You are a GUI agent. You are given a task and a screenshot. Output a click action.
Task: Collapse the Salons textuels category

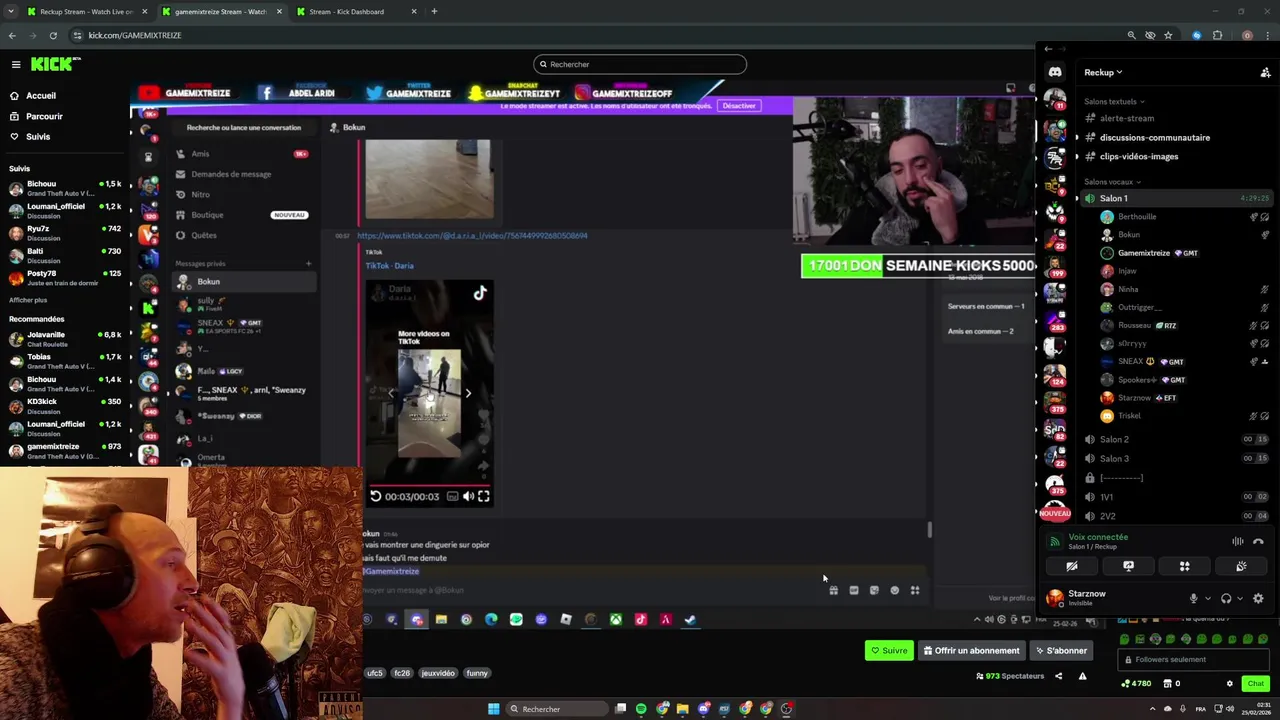click(1114, 101)
